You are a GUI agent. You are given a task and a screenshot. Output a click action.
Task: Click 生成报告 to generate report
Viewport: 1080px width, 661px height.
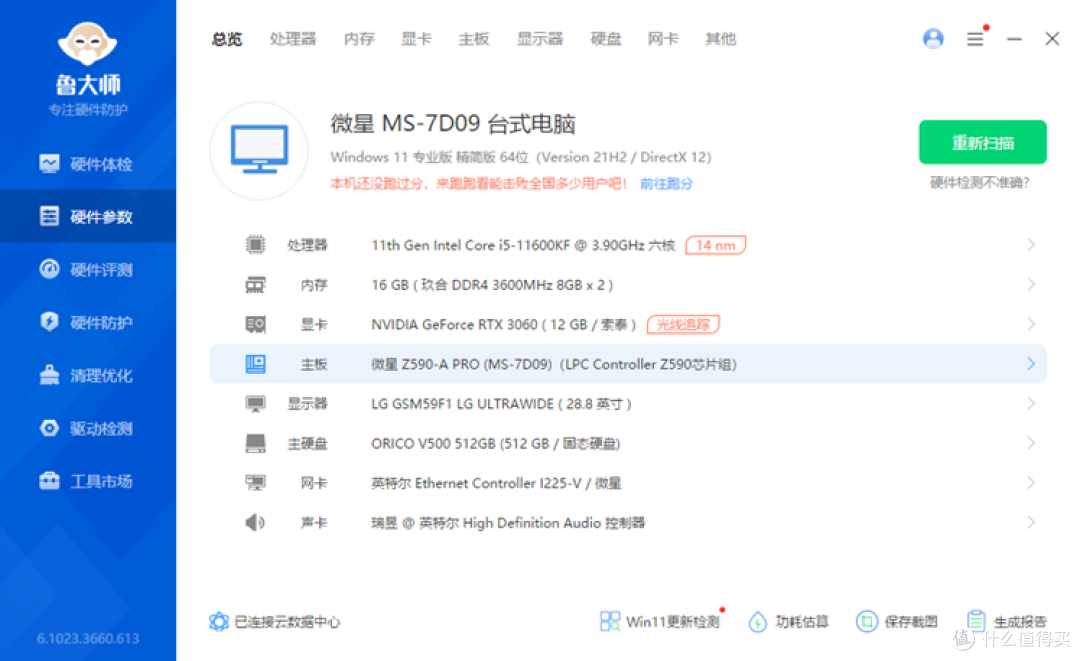click(x=1007, y=622)
